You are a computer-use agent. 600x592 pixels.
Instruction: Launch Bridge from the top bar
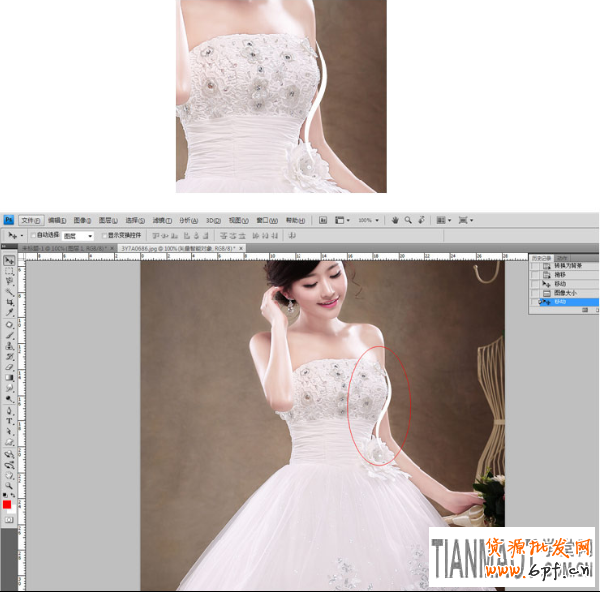coord(323,219)
